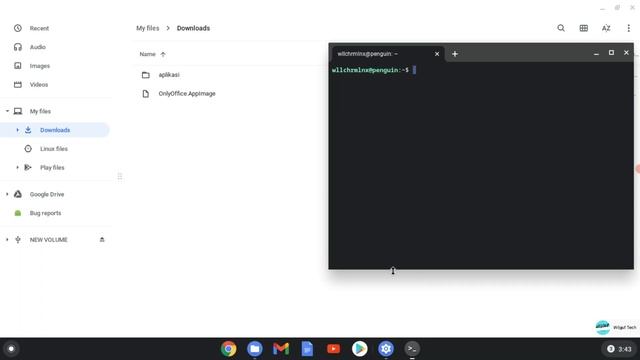Select the aplikasi folder

click(169, 75)
